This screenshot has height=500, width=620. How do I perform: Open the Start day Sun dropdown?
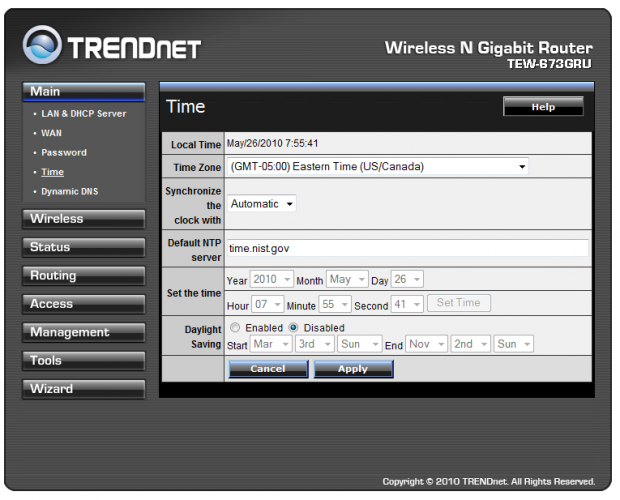[359, 344]
